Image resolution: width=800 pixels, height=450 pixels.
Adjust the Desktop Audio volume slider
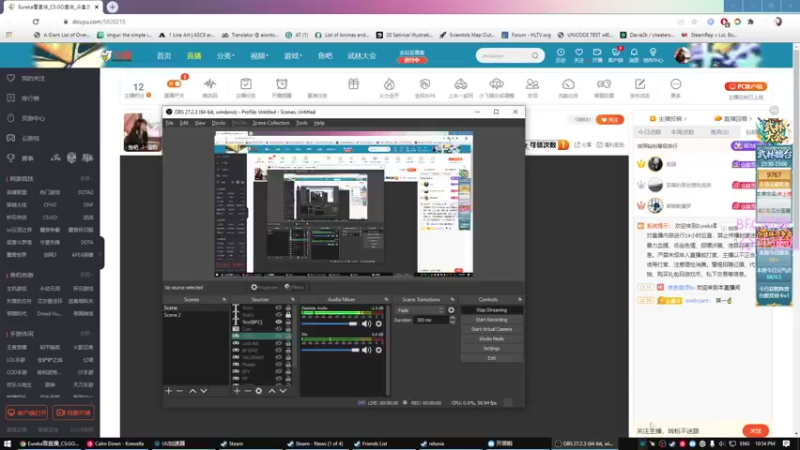click(330, 323)
